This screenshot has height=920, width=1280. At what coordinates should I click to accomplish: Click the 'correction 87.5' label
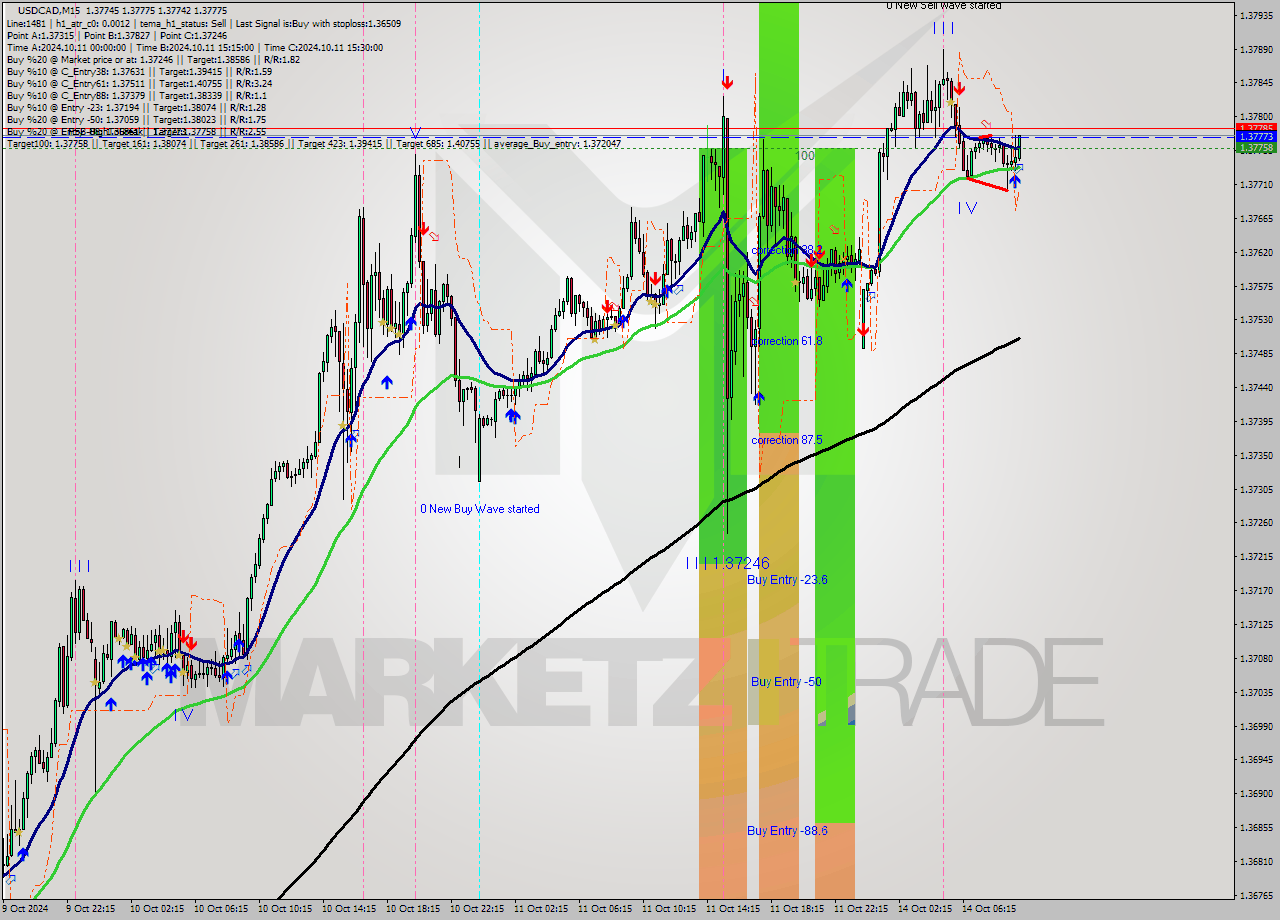[787, 440]
